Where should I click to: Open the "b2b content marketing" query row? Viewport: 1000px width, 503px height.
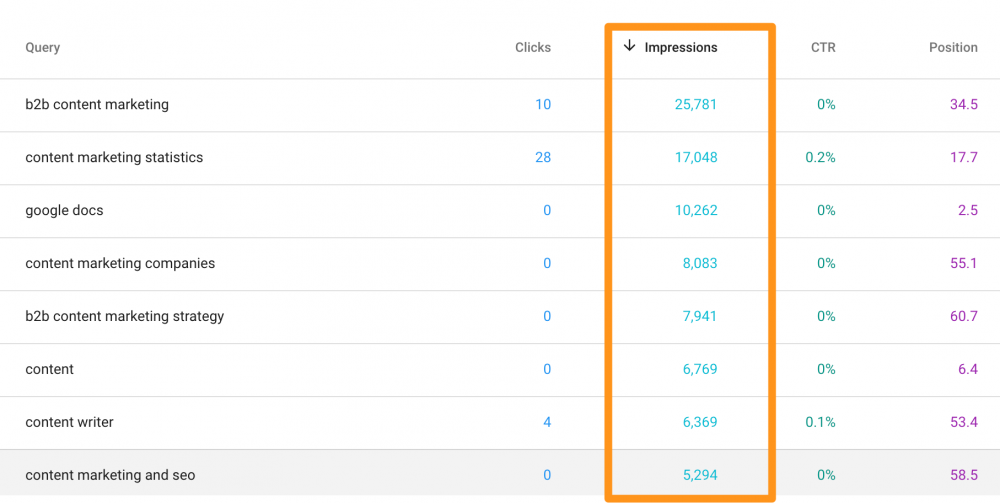click(97, 104)
